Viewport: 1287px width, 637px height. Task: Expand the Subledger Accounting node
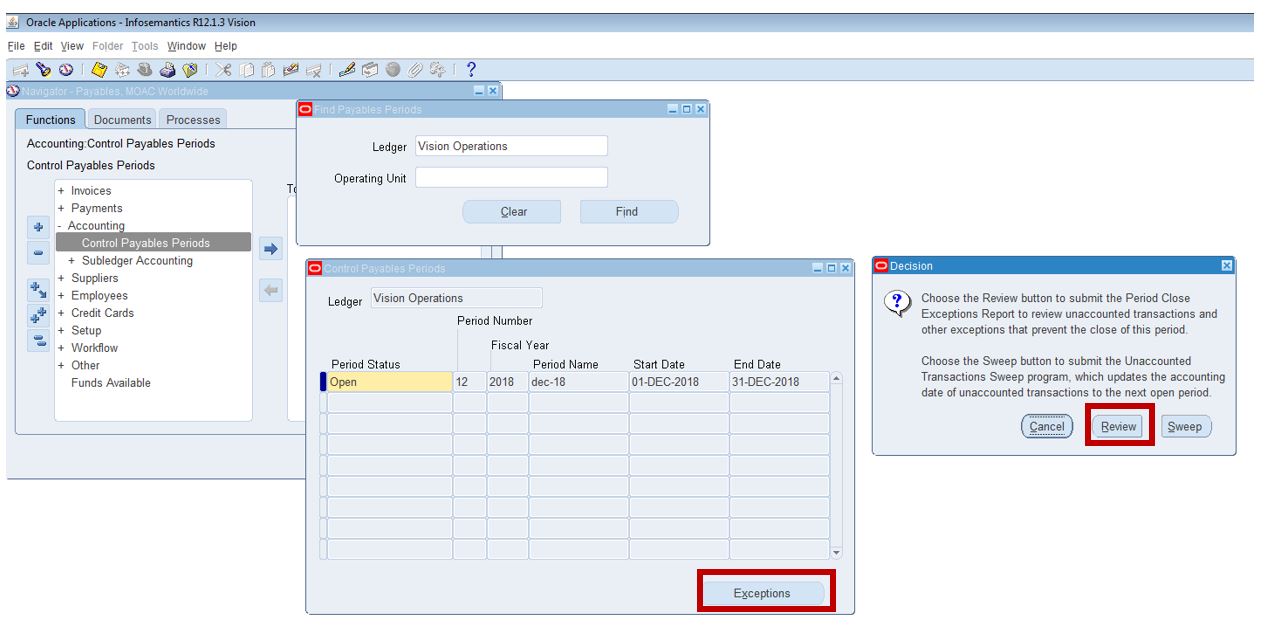pyautogui.click(x=72, y=261)
